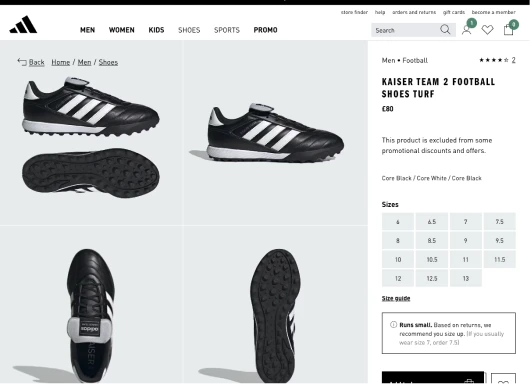Viewport: 530px width, 384px height.
Task: Open the KIDS menu
Action: pyautogui.click(x=156, y=30)
